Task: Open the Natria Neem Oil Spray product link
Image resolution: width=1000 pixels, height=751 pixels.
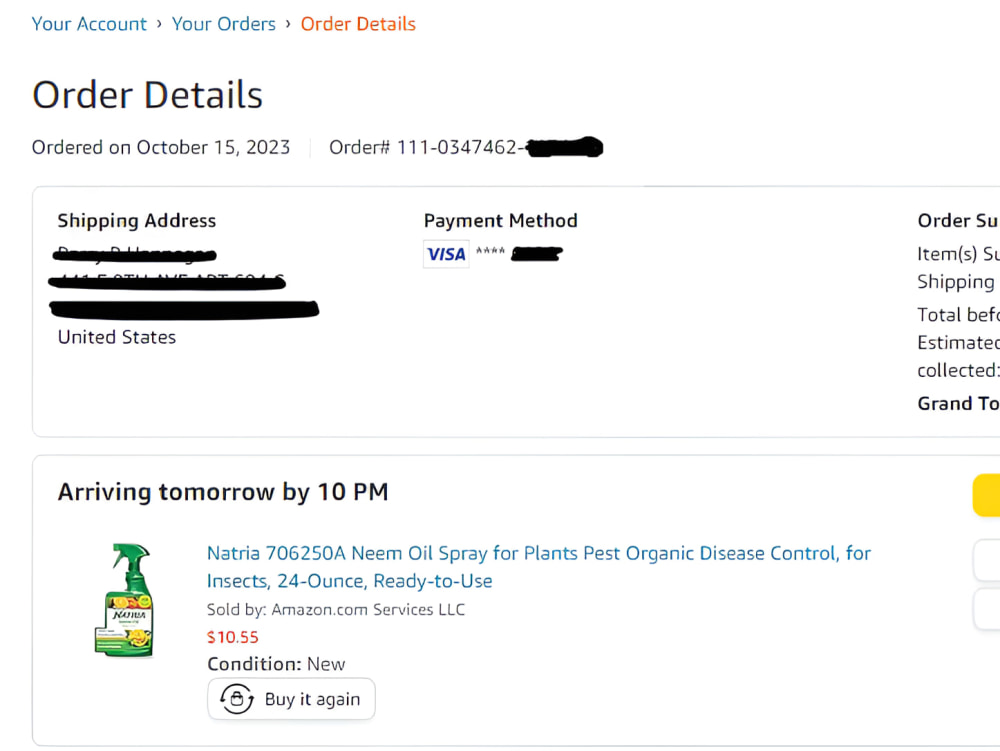Action: (539, 567)
